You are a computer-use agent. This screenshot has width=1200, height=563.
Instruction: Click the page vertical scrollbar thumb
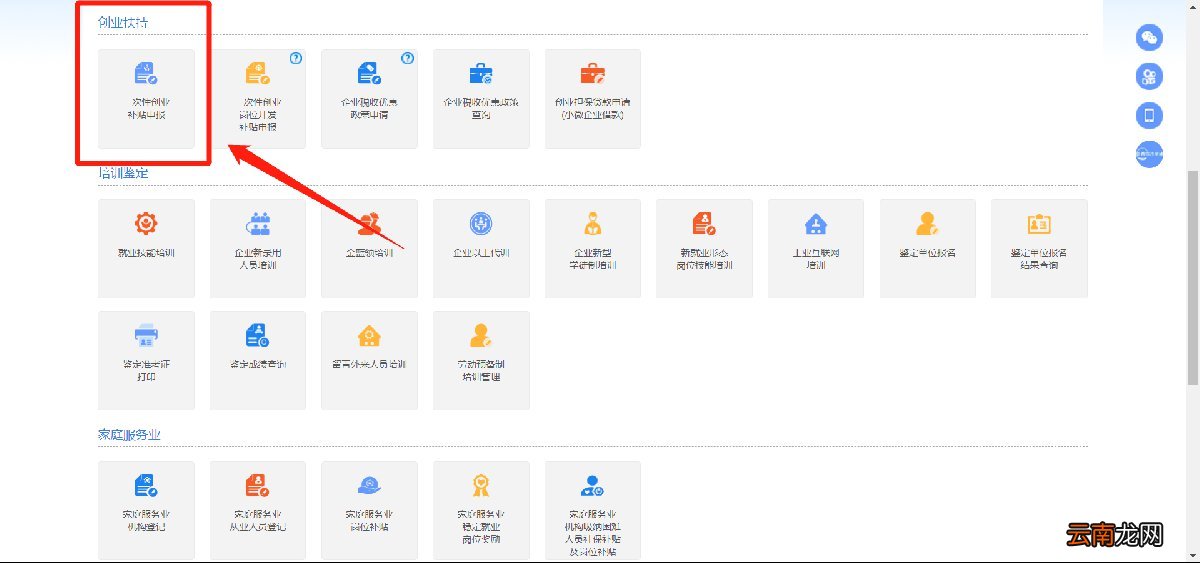click(1193, 276)
